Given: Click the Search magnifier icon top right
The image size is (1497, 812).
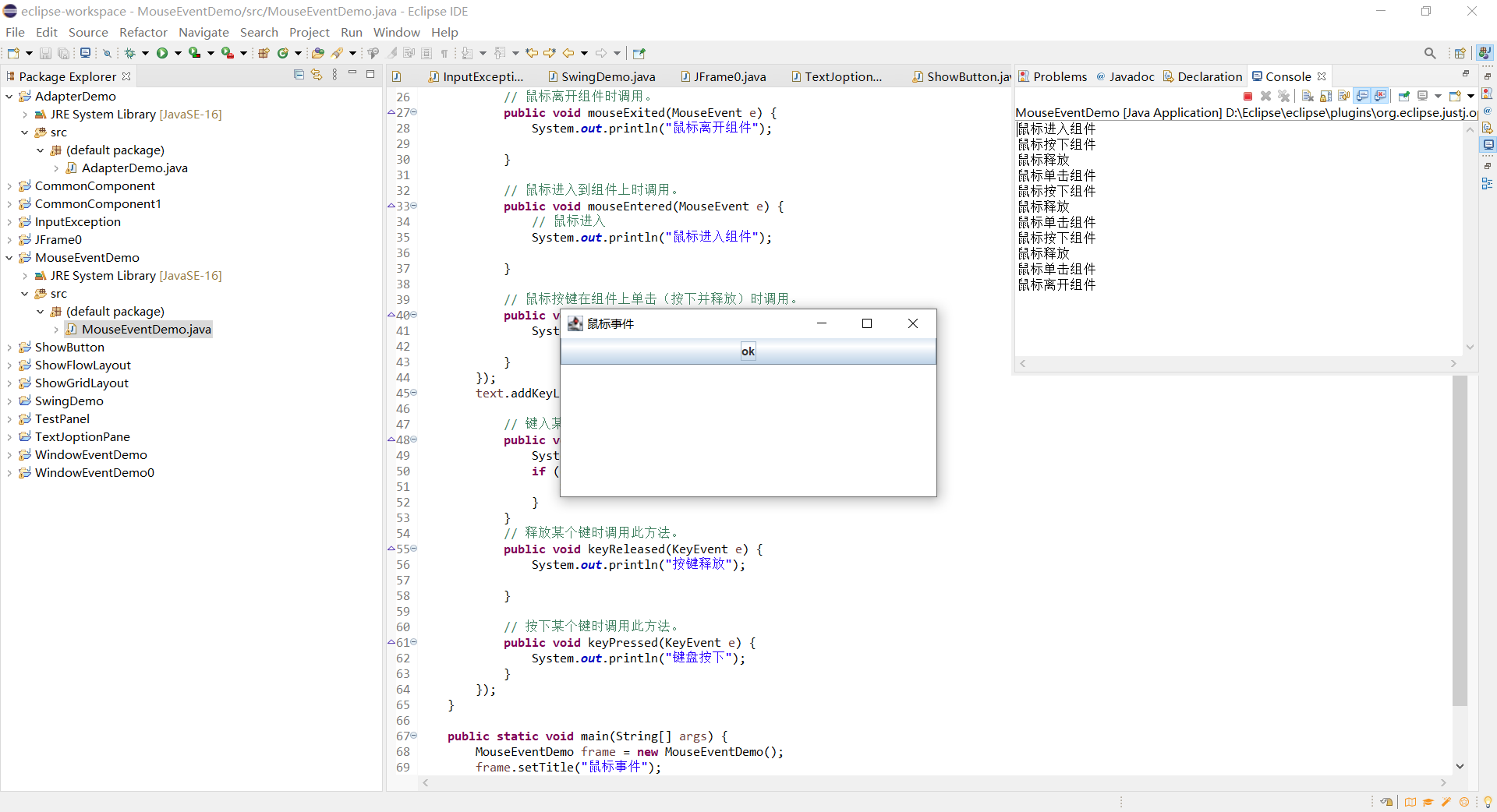Looking at the screenshot, I should pos(1430,53).
